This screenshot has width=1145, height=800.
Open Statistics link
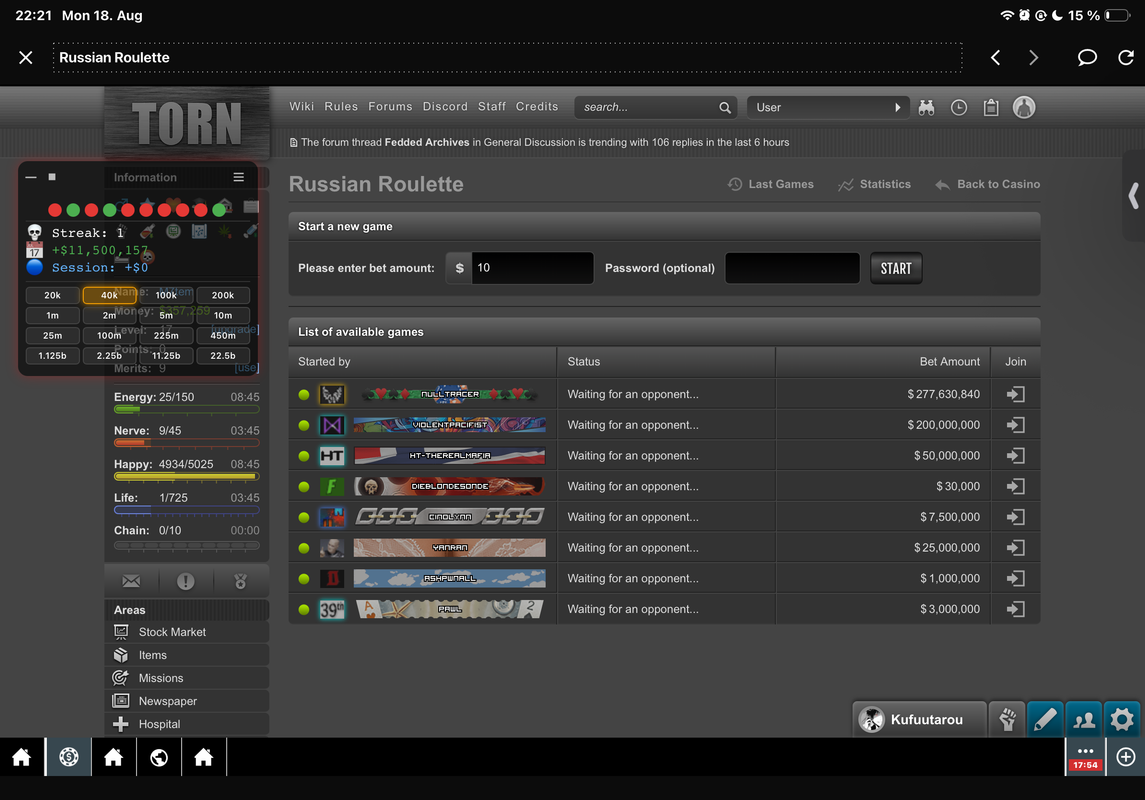[874, 184]
